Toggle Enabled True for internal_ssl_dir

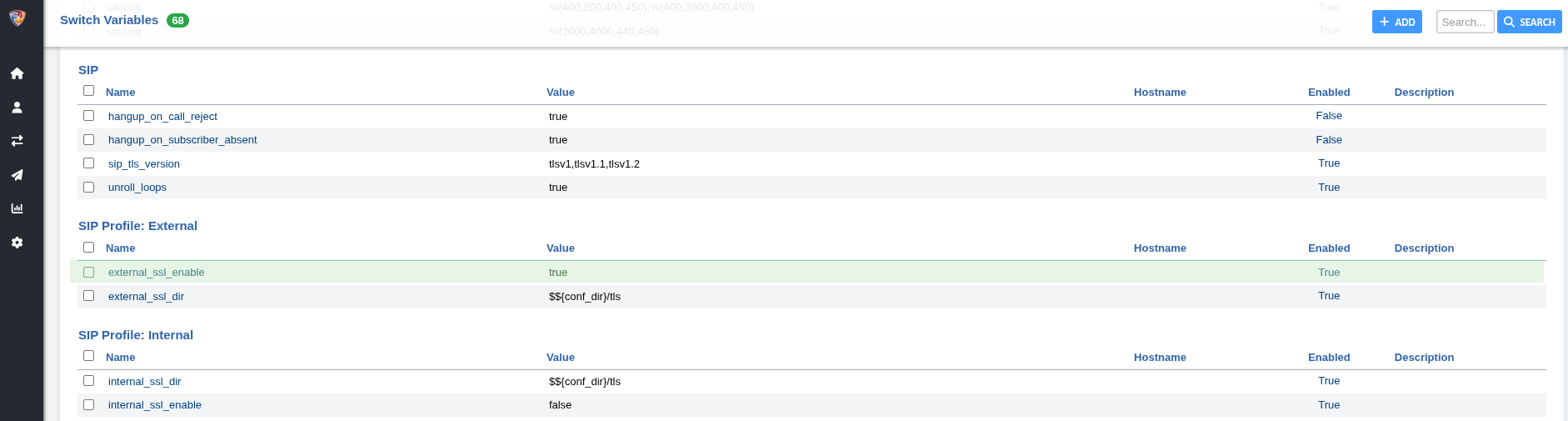(1328, 381)
